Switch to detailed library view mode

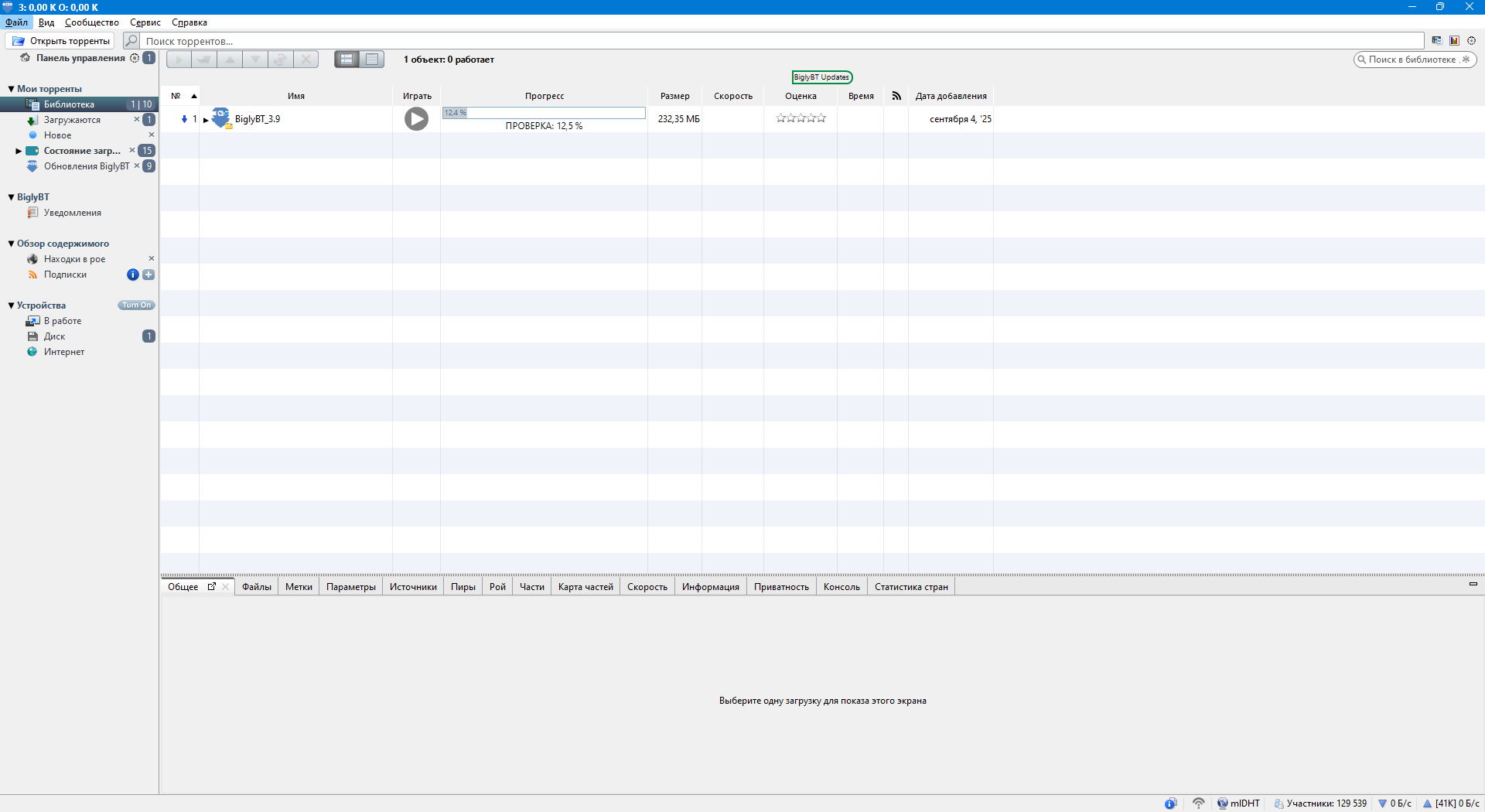point(346,60)
